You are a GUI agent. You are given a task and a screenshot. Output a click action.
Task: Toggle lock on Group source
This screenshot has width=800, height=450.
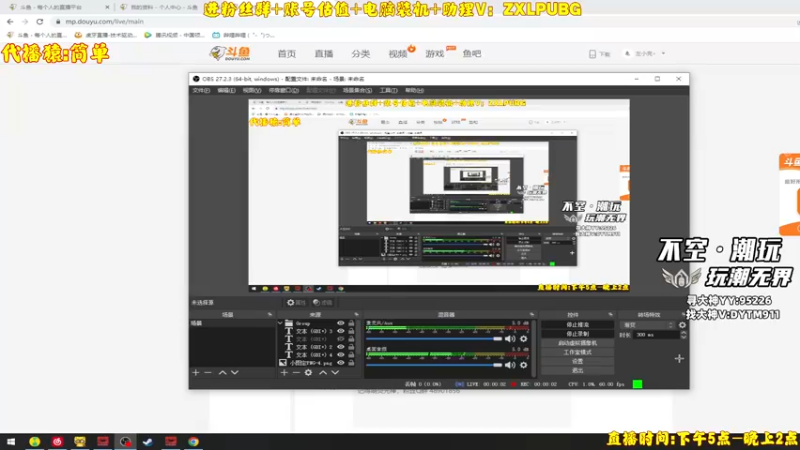pos(351,323)
